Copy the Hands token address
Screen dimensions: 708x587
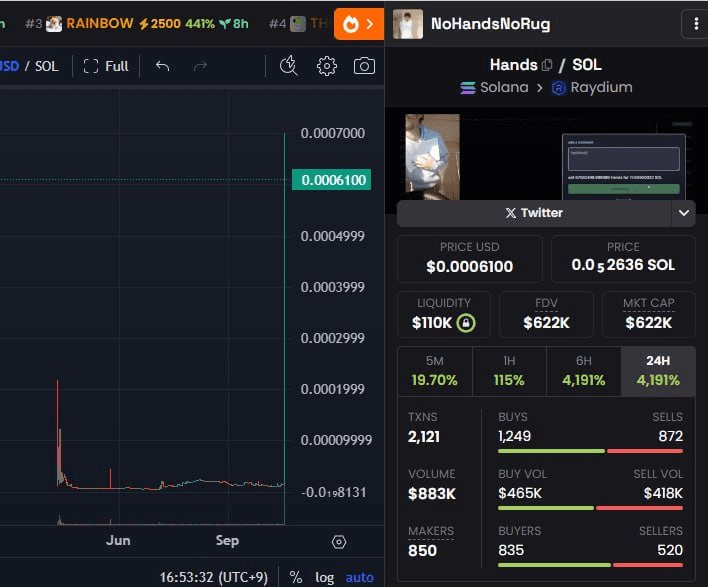click(x=547, y=65)
